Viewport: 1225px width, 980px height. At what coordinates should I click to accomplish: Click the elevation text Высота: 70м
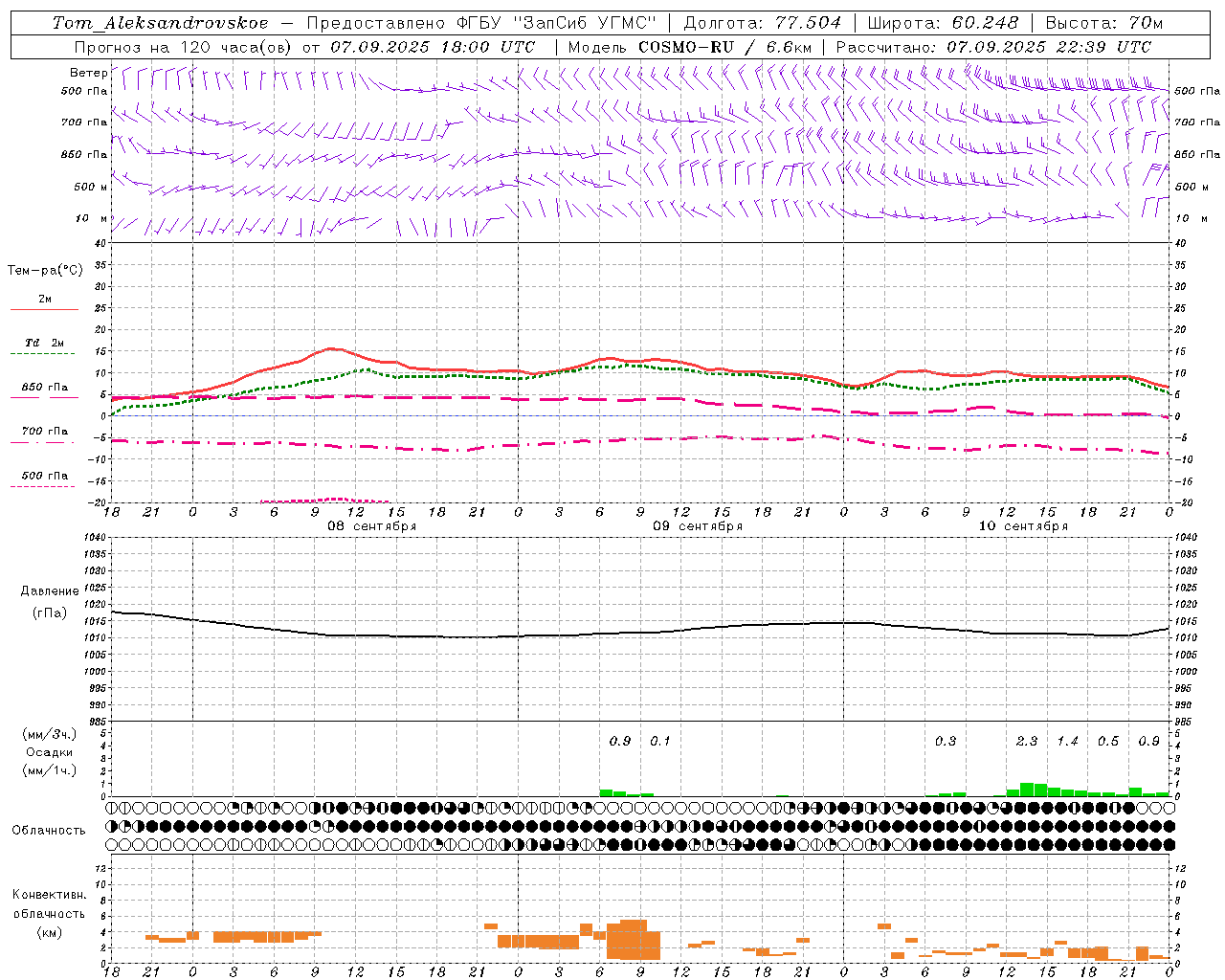[x=1104, y=23]
